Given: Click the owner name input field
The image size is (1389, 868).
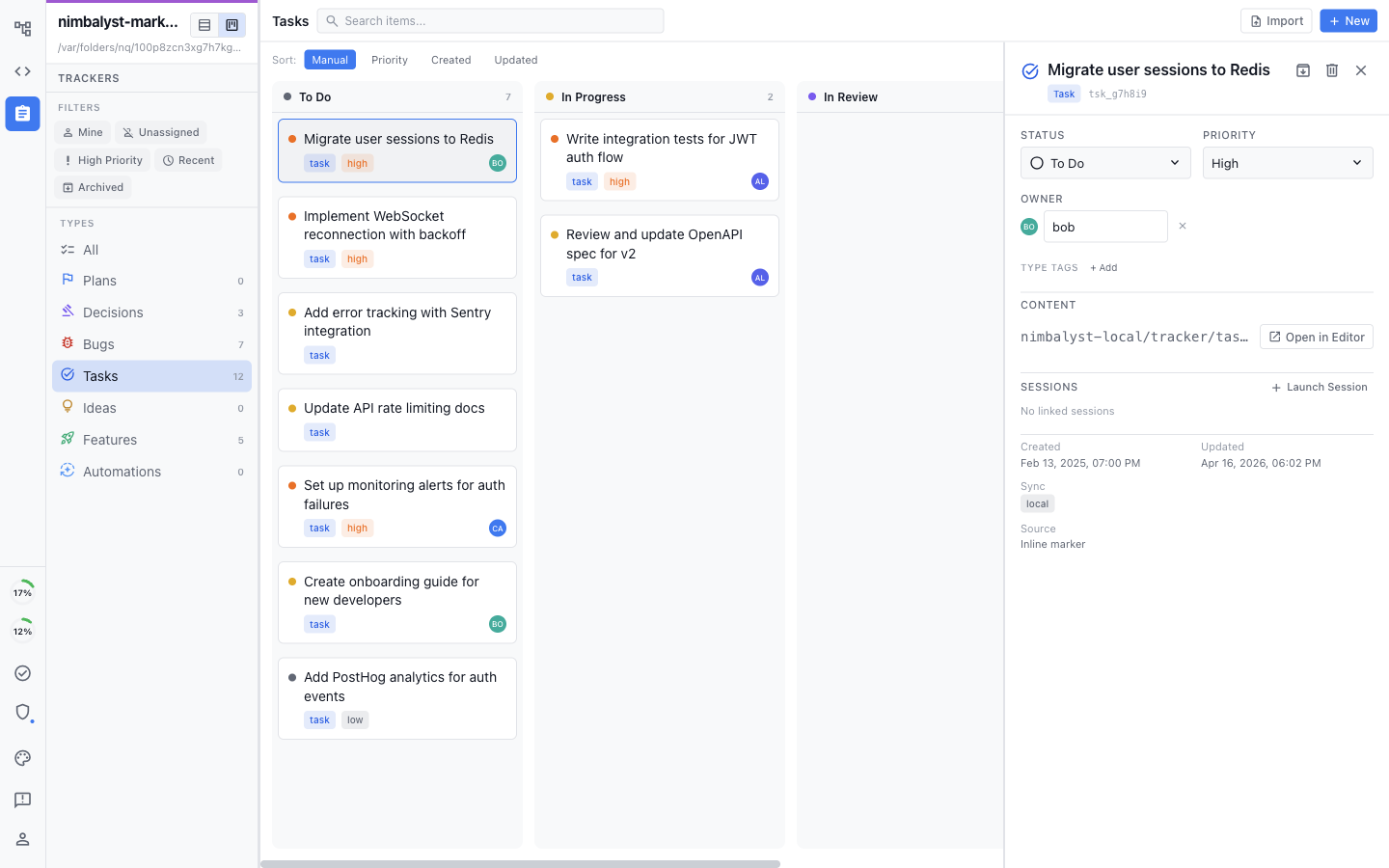Looking at the screenshot, I should (x=1105, y=227).
